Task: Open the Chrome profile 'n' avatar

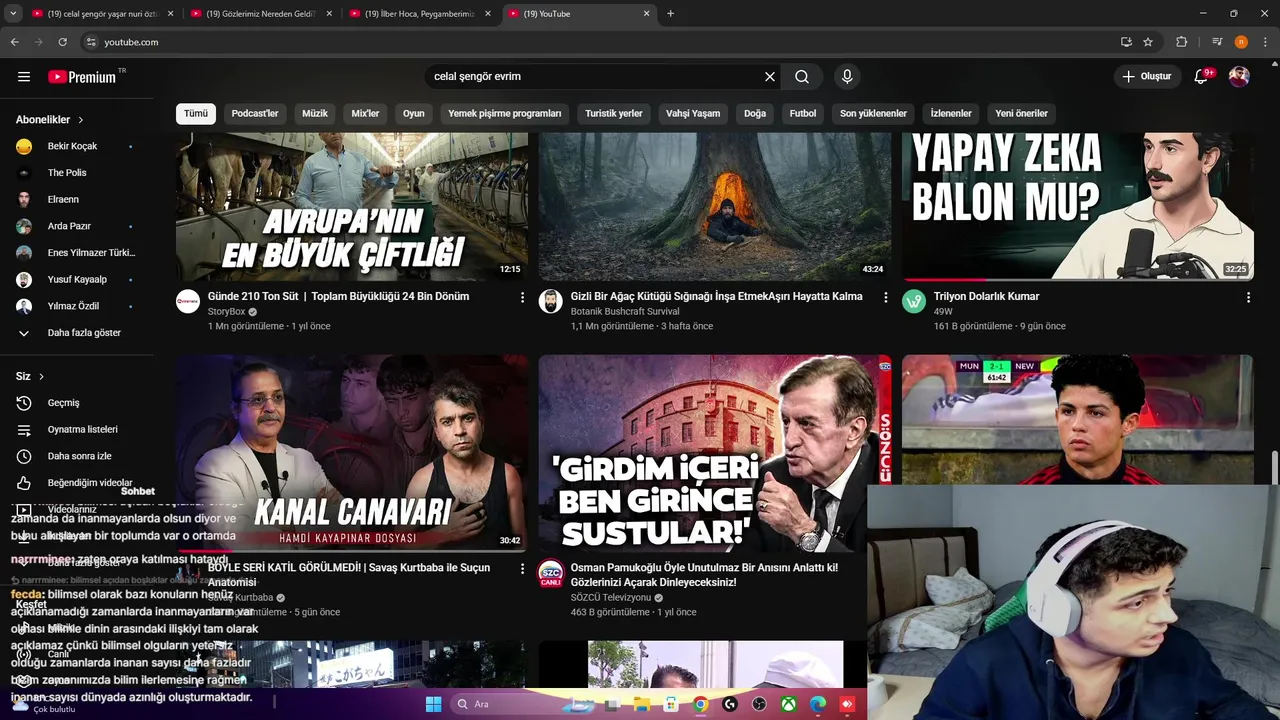Action: [x=1241, y=42]
